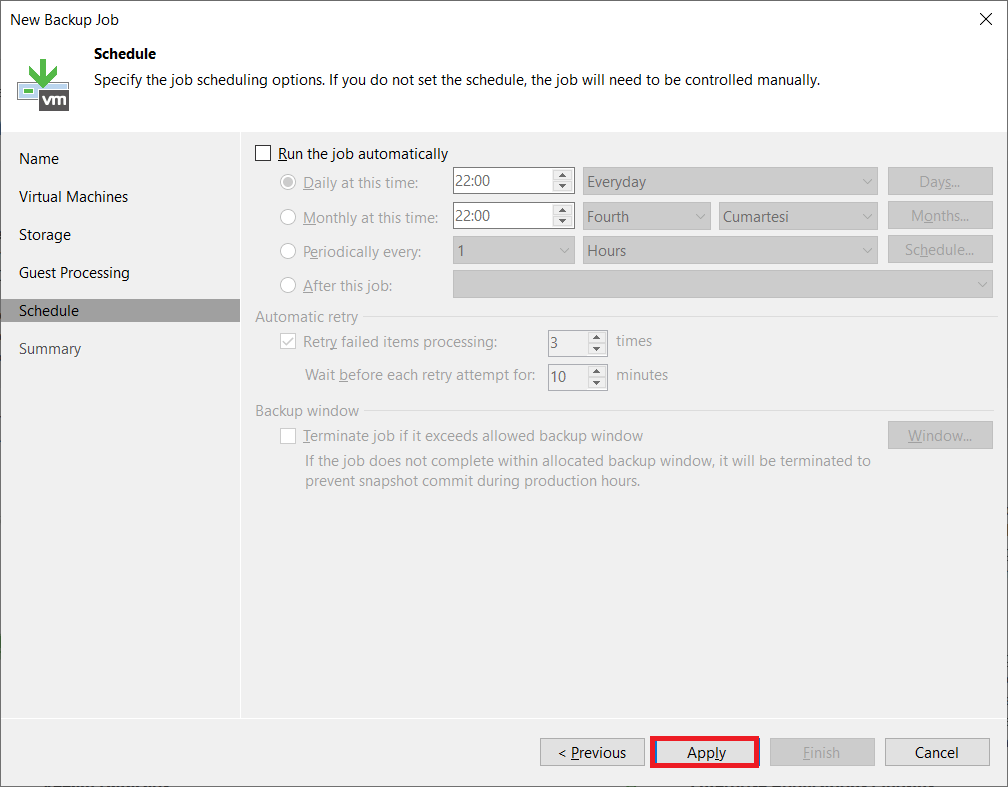This screenshot has width=1008, height=787.
Task: Click the Apply button
Action: (706, 753)
